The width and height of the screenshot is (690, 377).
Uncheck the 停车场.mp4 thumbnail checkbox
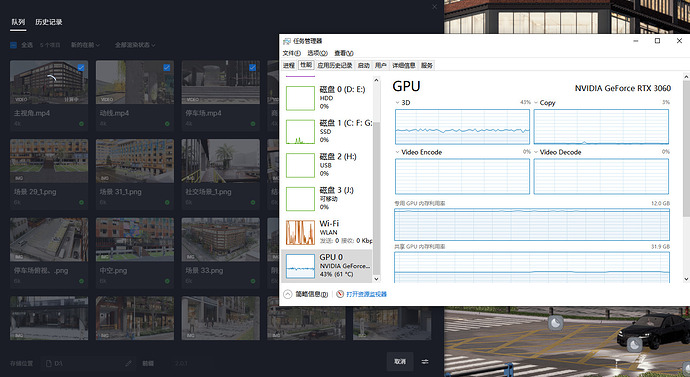pyautogui.click(x=253, y=67)
